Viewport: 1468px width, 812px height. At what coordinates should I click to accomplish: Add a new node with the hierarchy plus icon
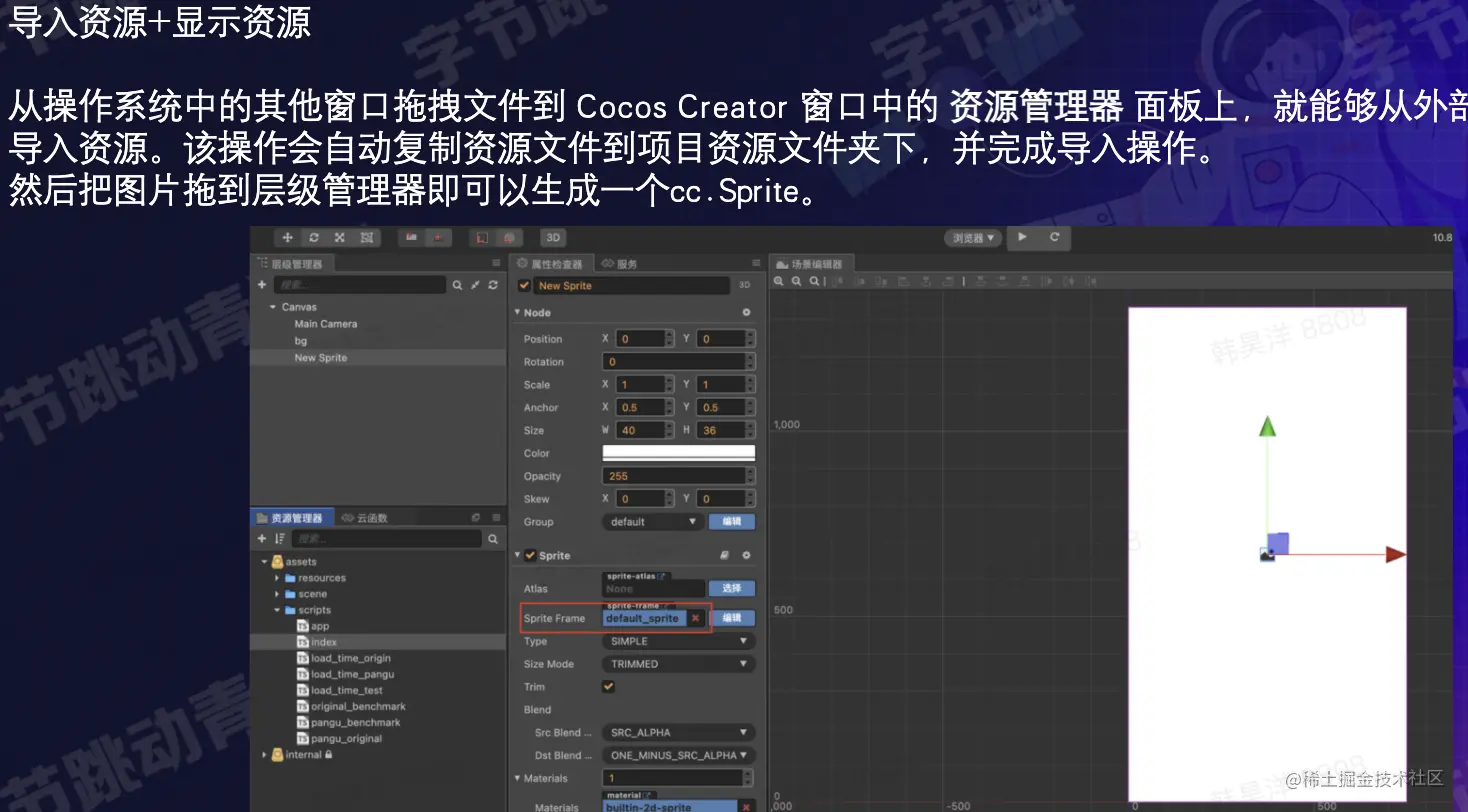[x=262, y=285]
